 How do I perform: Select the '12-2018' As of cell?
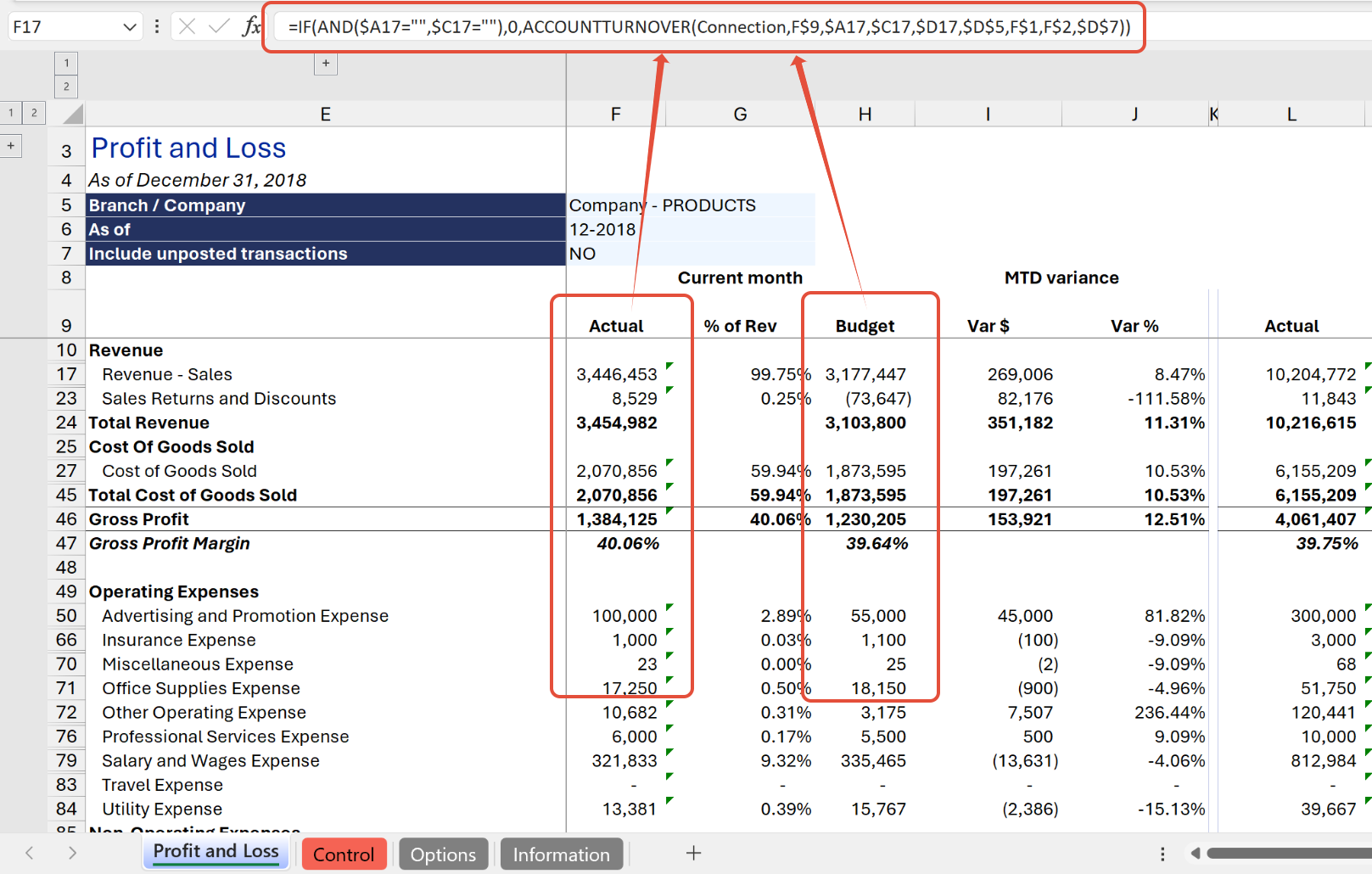pos(691,229)
